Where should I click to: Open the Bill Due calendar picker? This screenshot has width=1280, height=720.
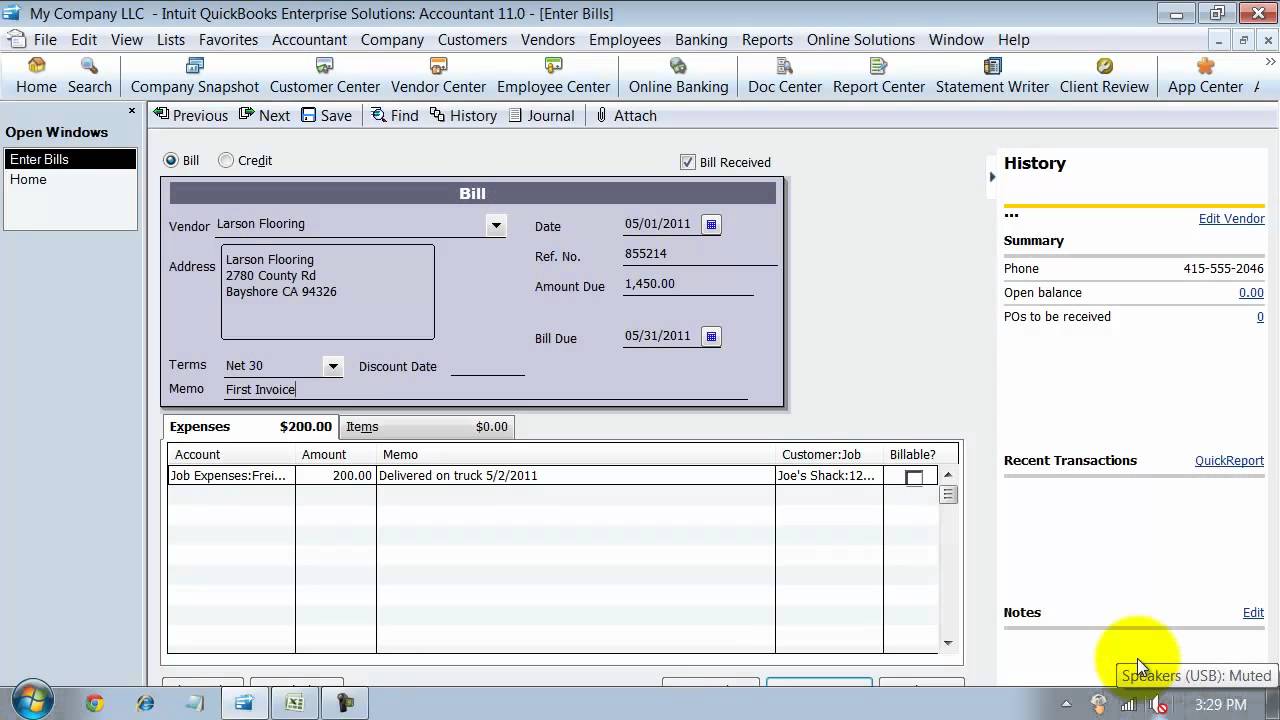[x=711, y=337]
